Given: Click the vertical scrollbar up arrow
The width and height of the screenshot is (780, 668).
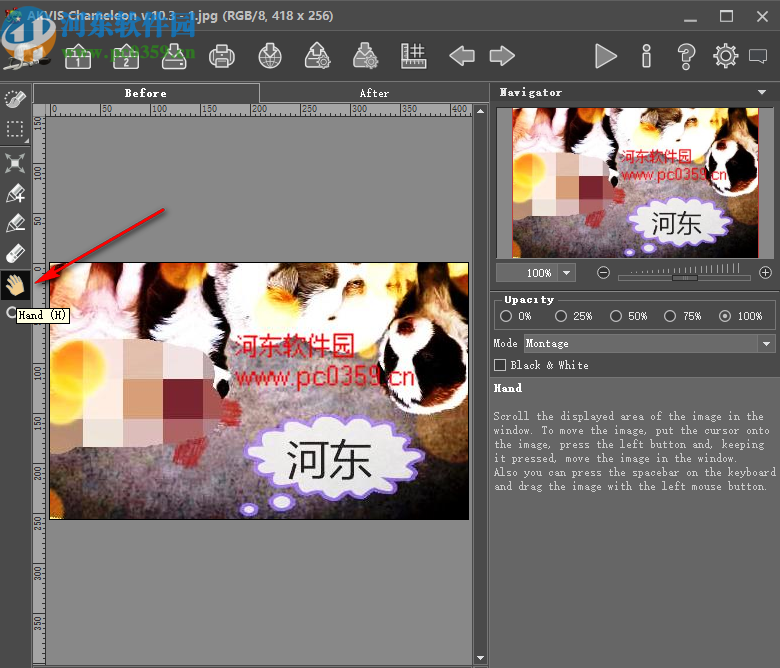Looking at the screenshot, I should tap(480, 111).
